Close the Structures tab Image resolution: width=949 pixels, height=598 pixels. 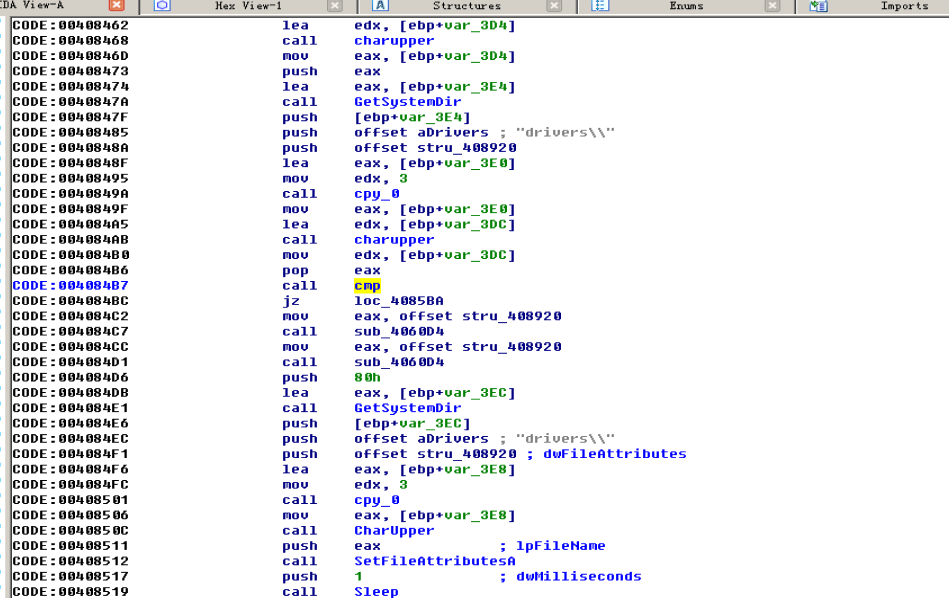[554, 6]
